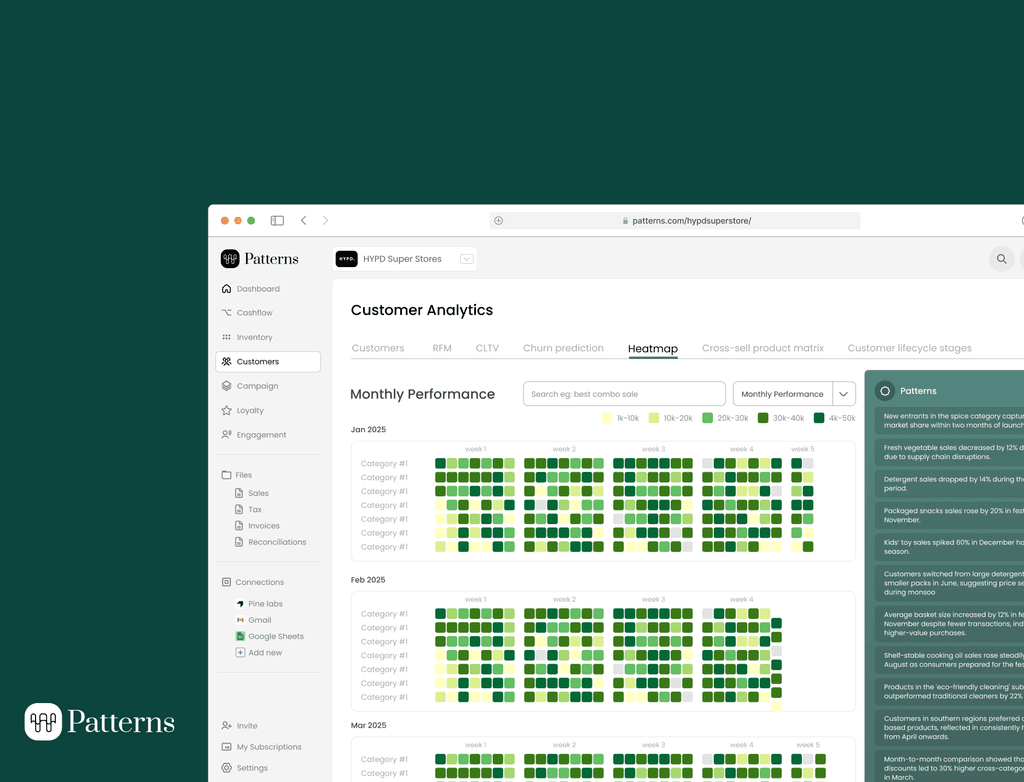Click the Patterns logo in app header
The image size is (1024, 782).
259,259
